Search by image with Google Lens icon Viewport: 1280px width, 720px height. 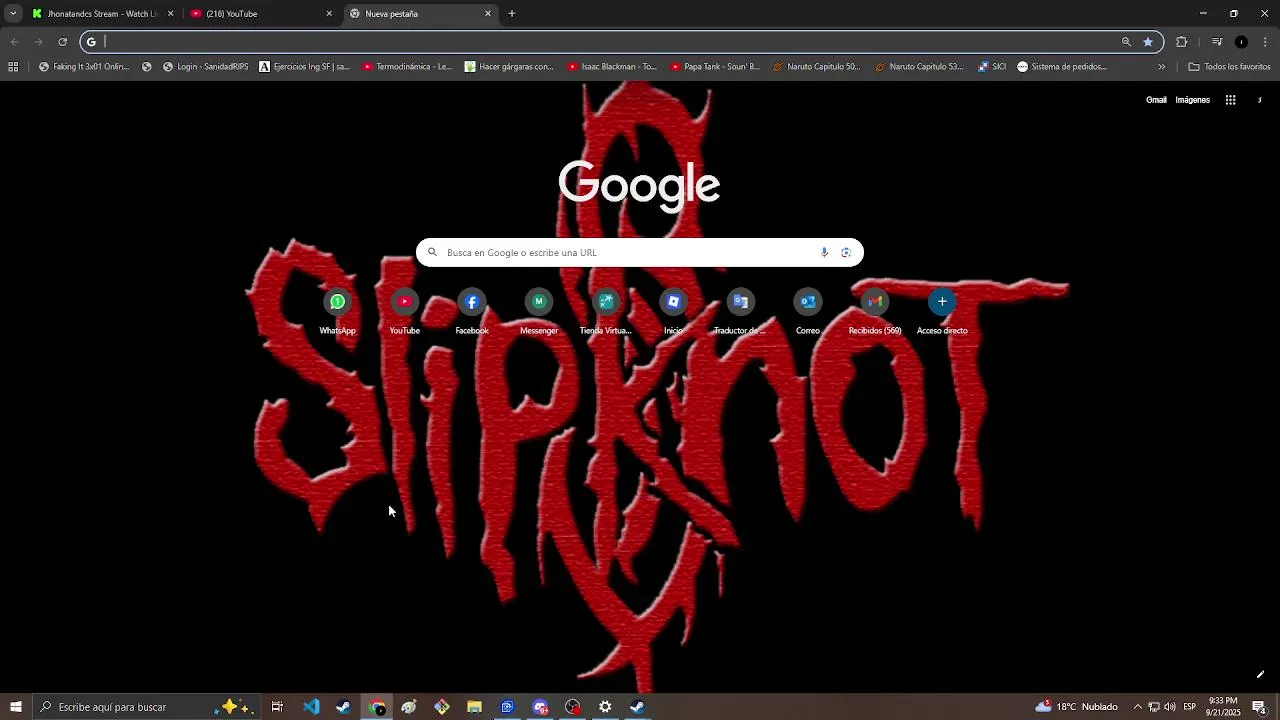point(846,252)
